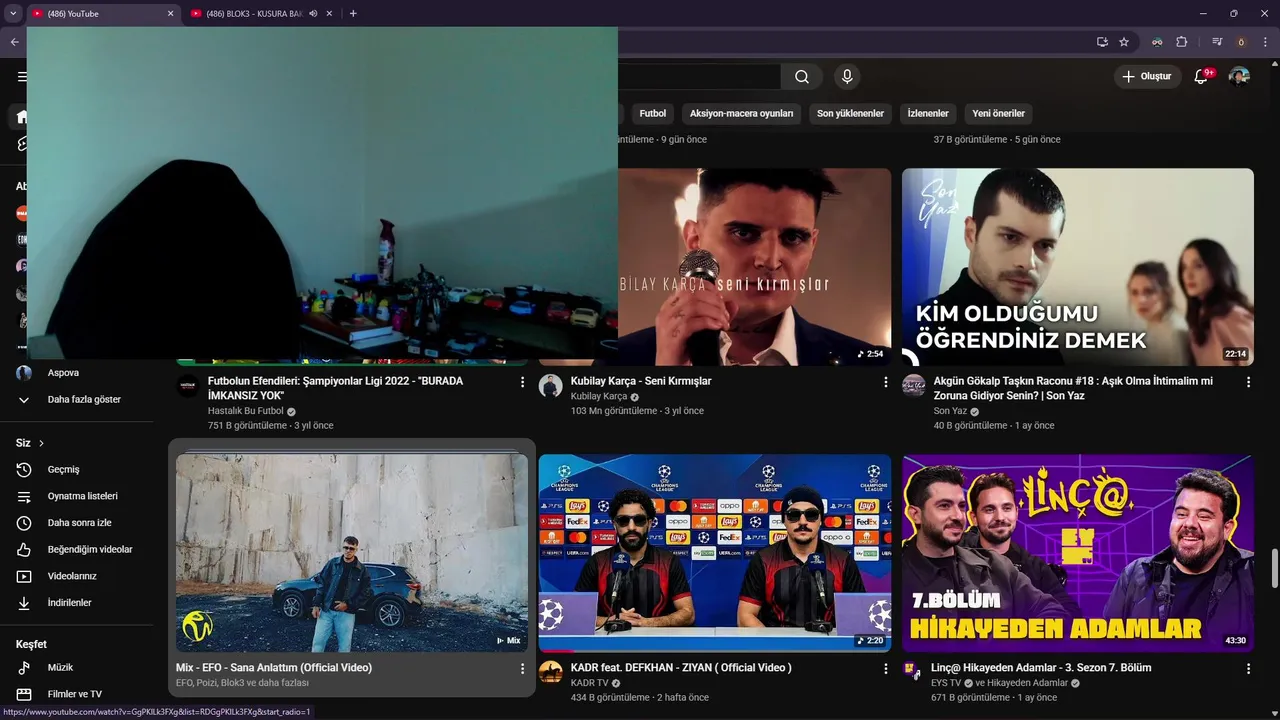
Task: Select the Futbol filter chip
Action: click(653, 113)
